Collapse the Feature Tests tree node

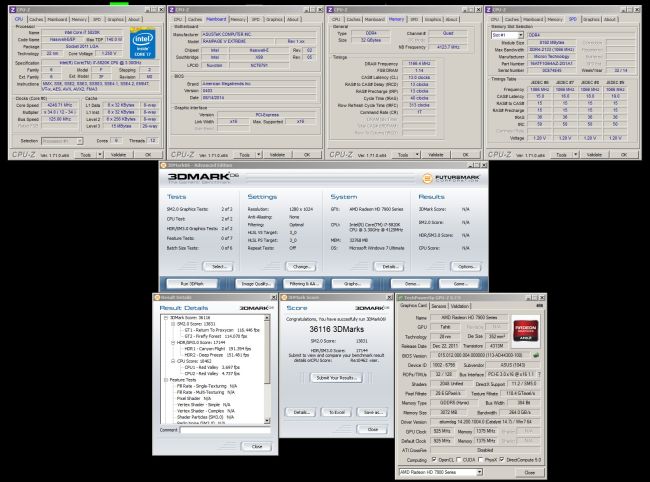point(166,380)
